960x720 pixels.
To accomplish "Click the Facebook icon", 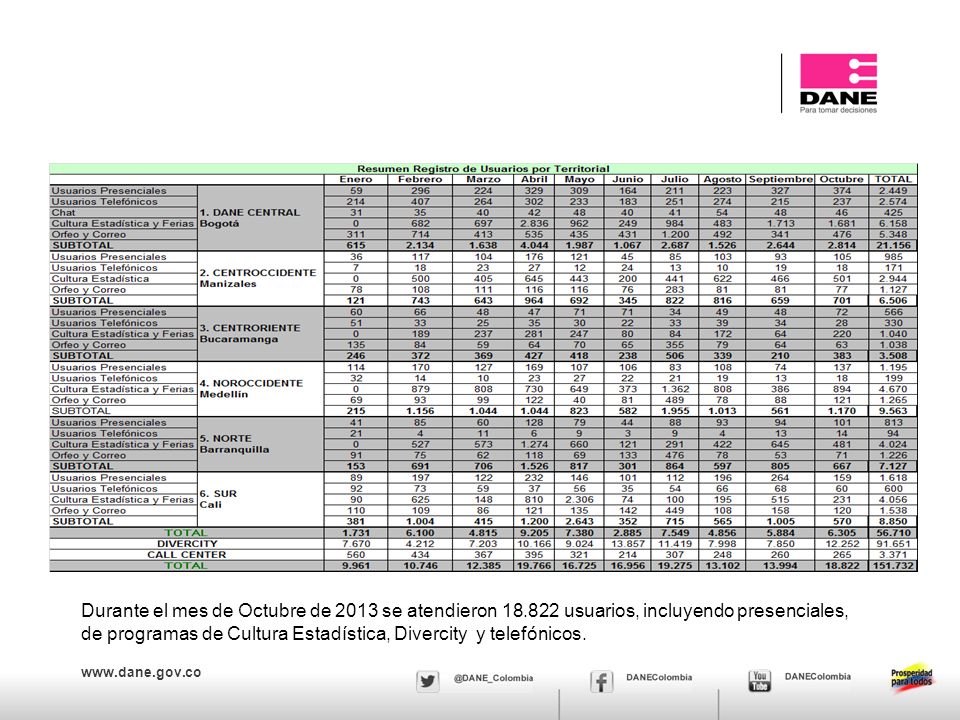I will click(601, 681).
